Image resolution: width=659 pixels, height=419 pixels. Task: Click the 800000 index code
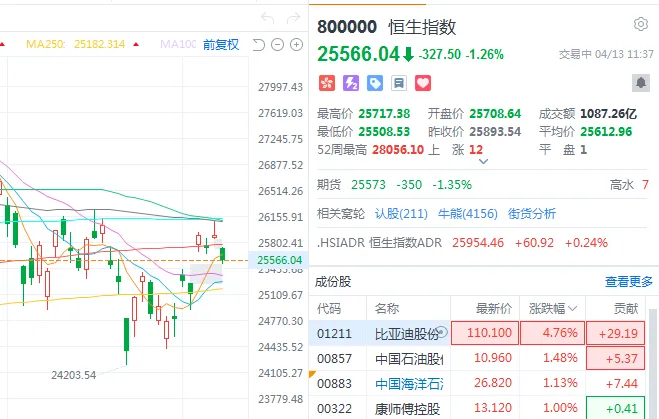point(347,27)
